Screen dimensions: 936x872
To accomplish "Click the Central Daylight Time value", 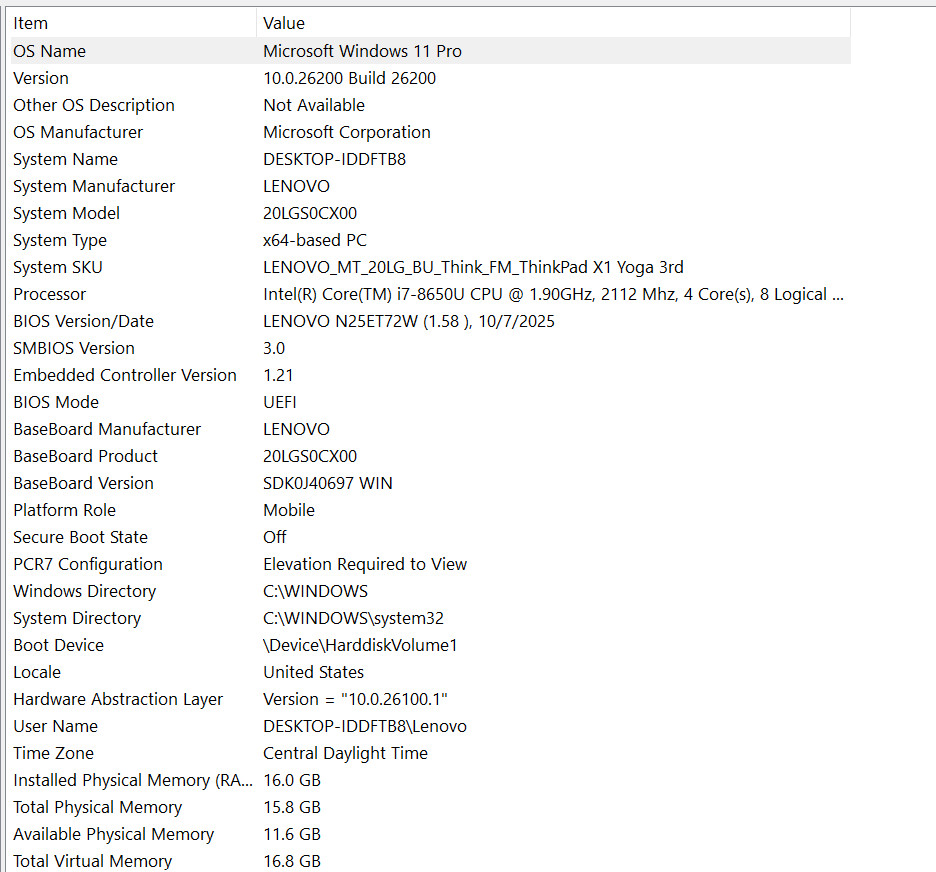I will point(345,753).
